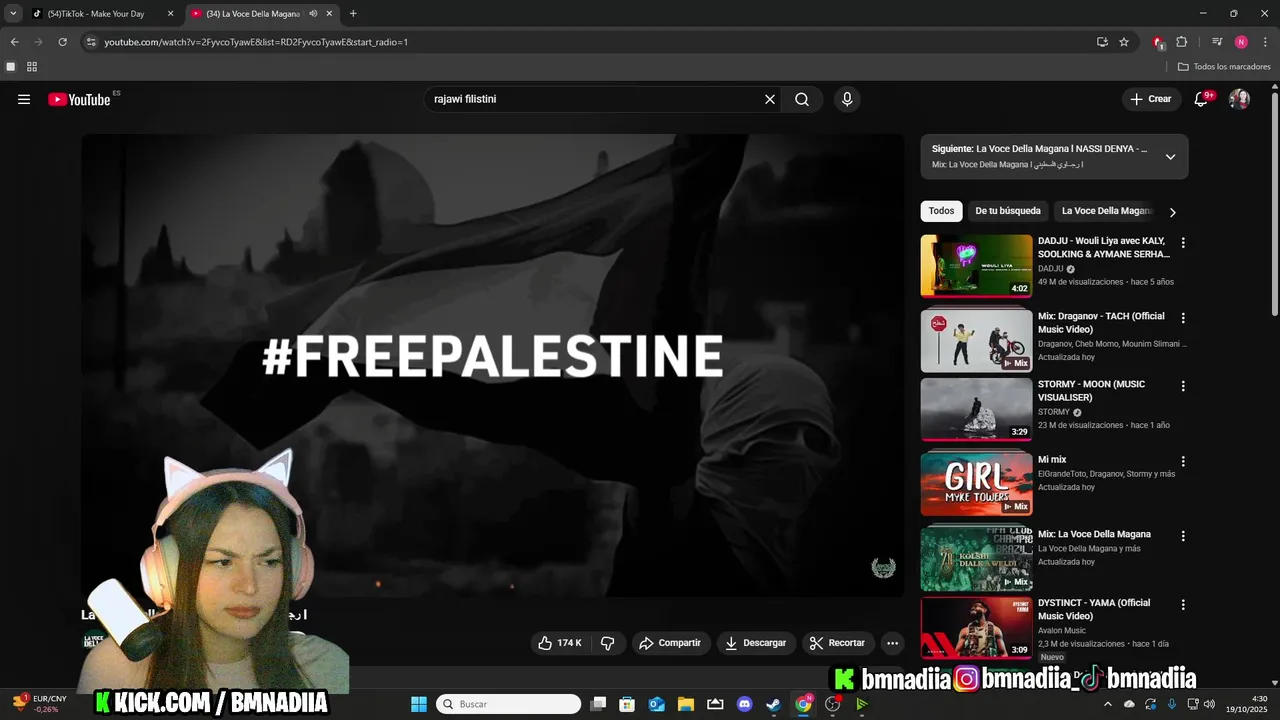Install app icon in the address bar
Screen dimensions: 1280x720
pos(1102,42)
